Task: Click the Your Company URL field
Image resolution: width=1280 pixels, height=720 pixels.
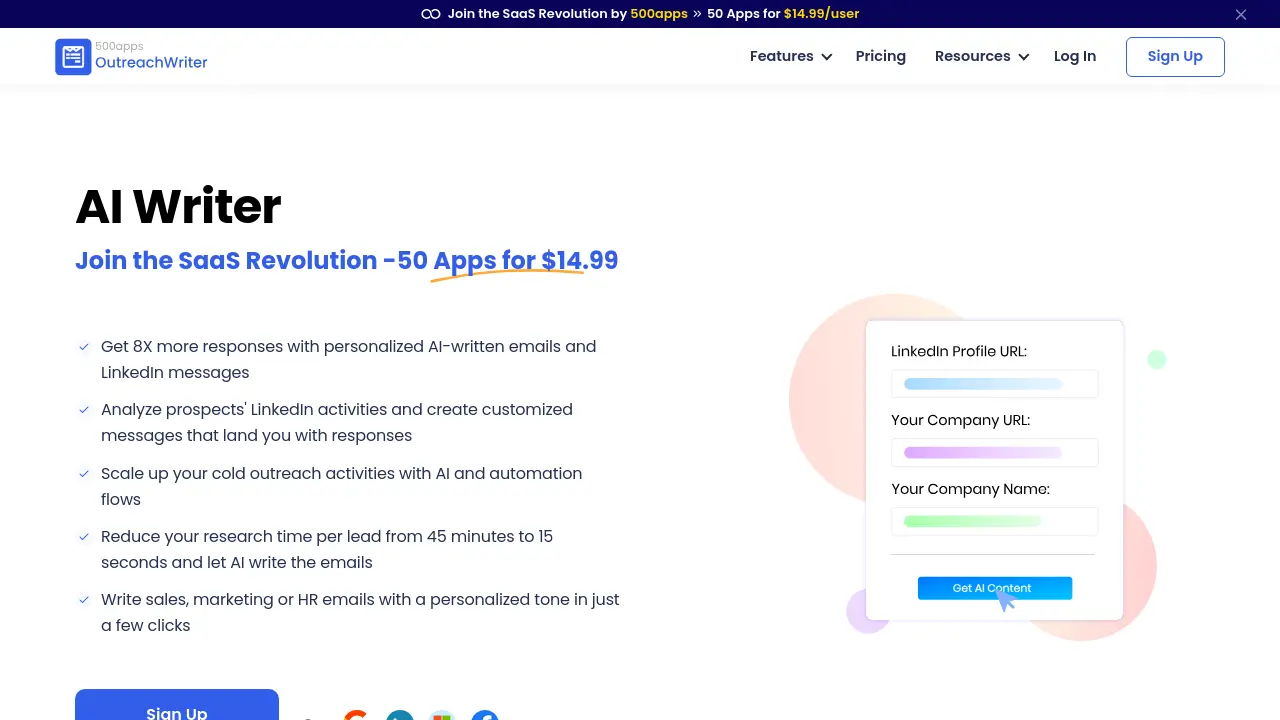Action: (995, 453)
